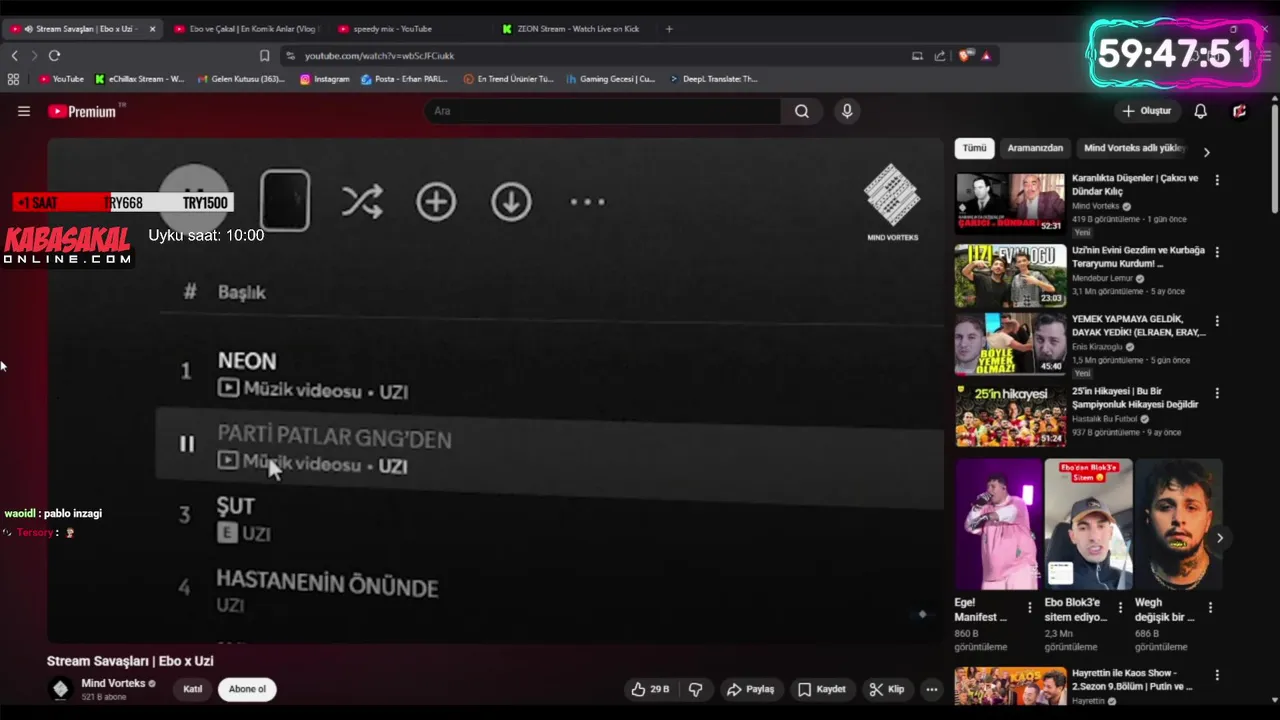Viewport: 1280px width, 720px height.
Task: Click the Oluştur create button
Action: click(1146, 111)
